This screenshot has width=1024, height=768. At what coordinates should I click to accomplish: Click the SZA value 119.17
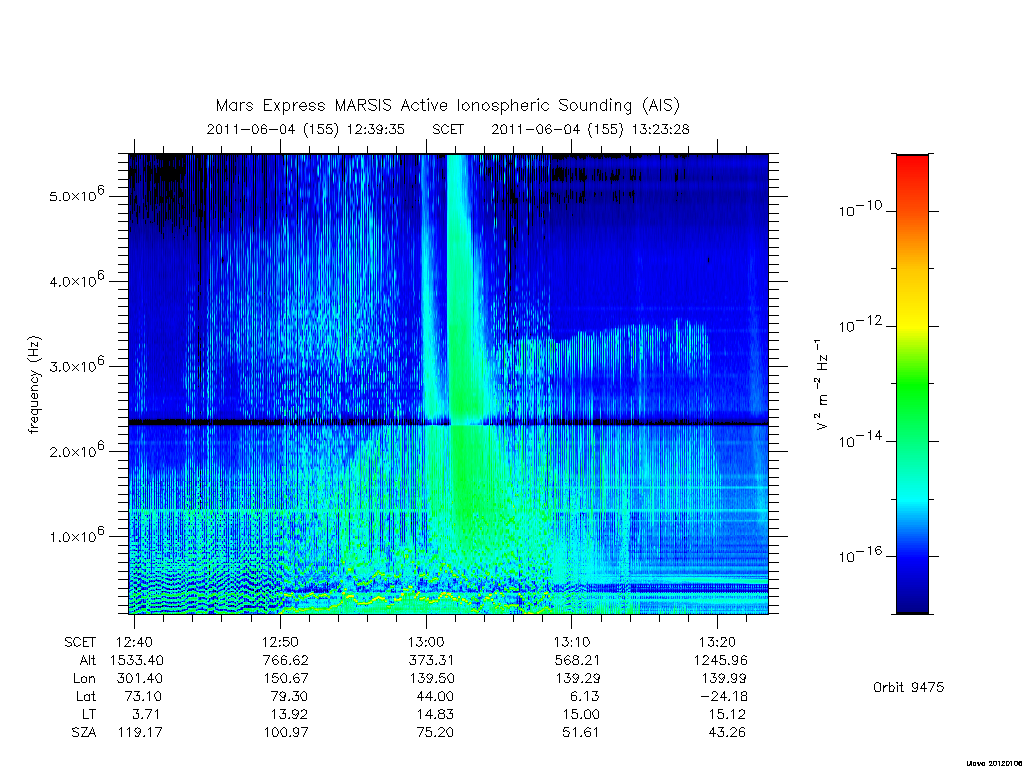(x=140, y=733)
